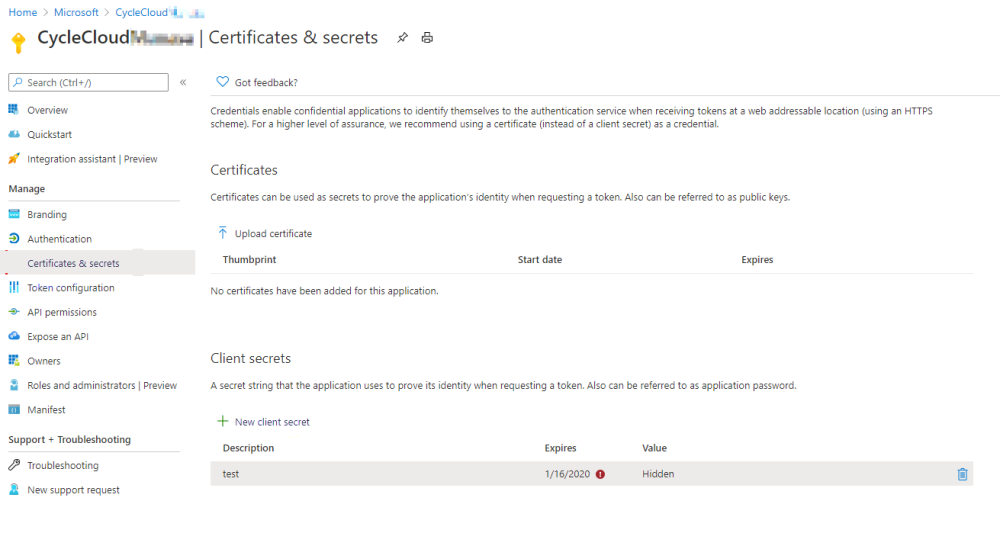Go to Authentication settings
Viewport: 1000px width, 533px height.
click(59, 239)
